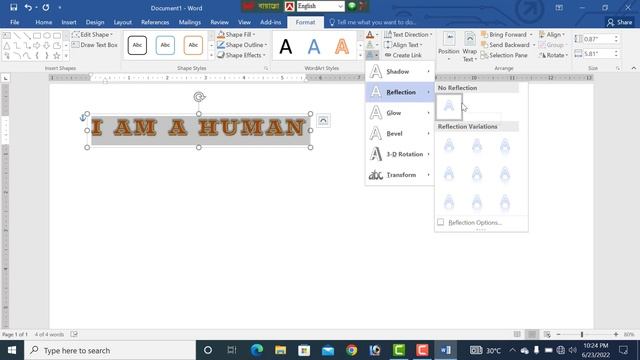This screenshot has height=360, width=640.
Task: Open Reflection Options...
Action: 475,222
